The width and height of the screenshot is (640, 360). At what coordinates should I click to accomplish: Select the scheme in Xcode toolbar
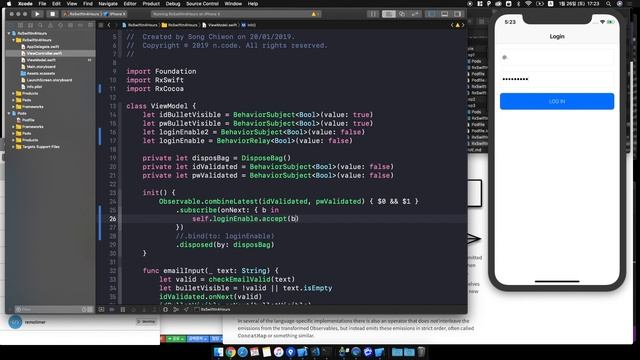(x=82, y=14)
